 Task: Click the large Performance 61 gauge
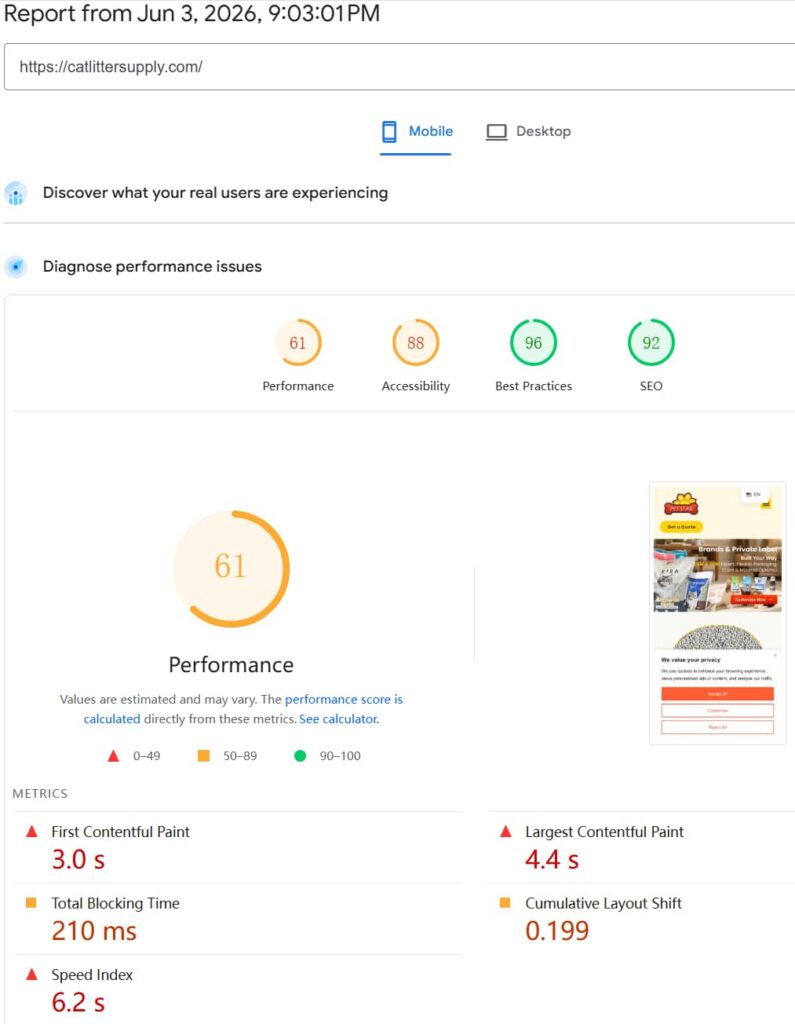tap(231, 568)
